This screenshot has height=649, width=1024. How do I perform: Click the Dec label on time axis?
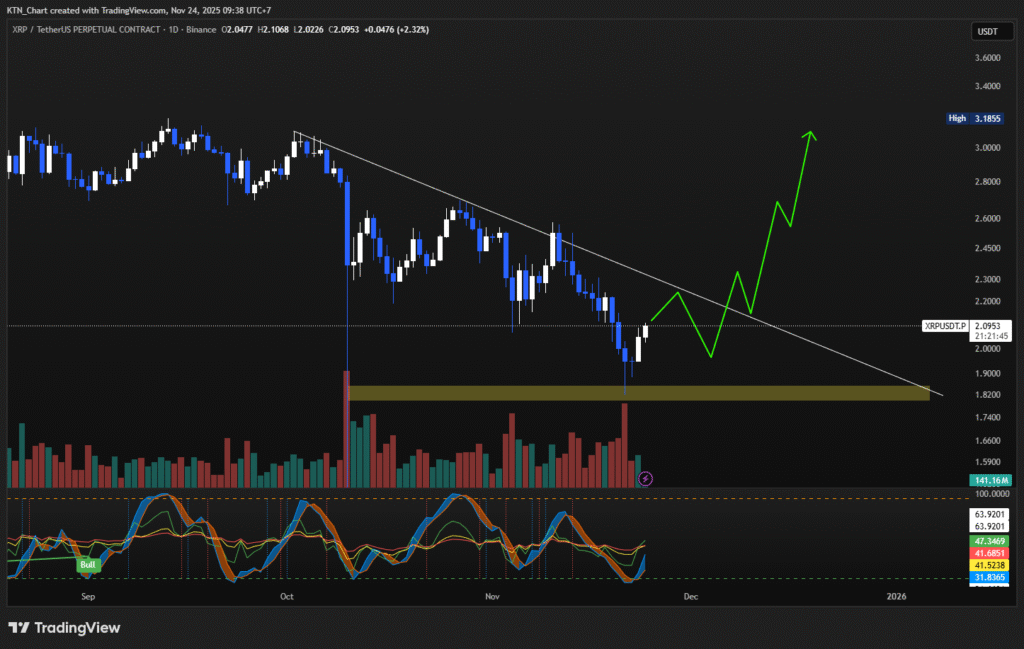click(x=689, y=597)
